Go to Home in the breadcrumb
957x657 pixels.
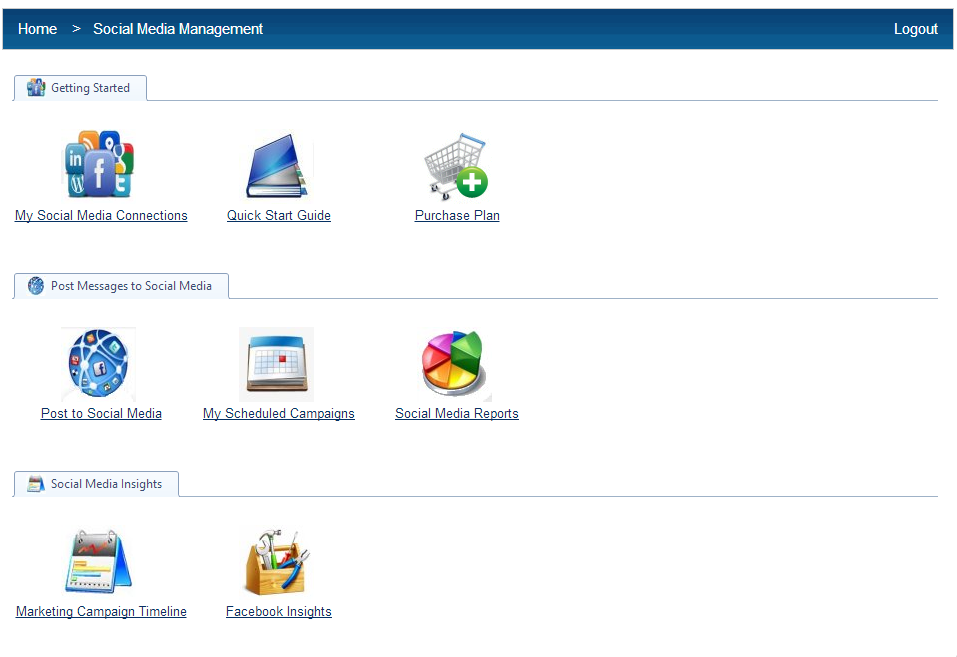pyautogui.click(x=37, y=29)
